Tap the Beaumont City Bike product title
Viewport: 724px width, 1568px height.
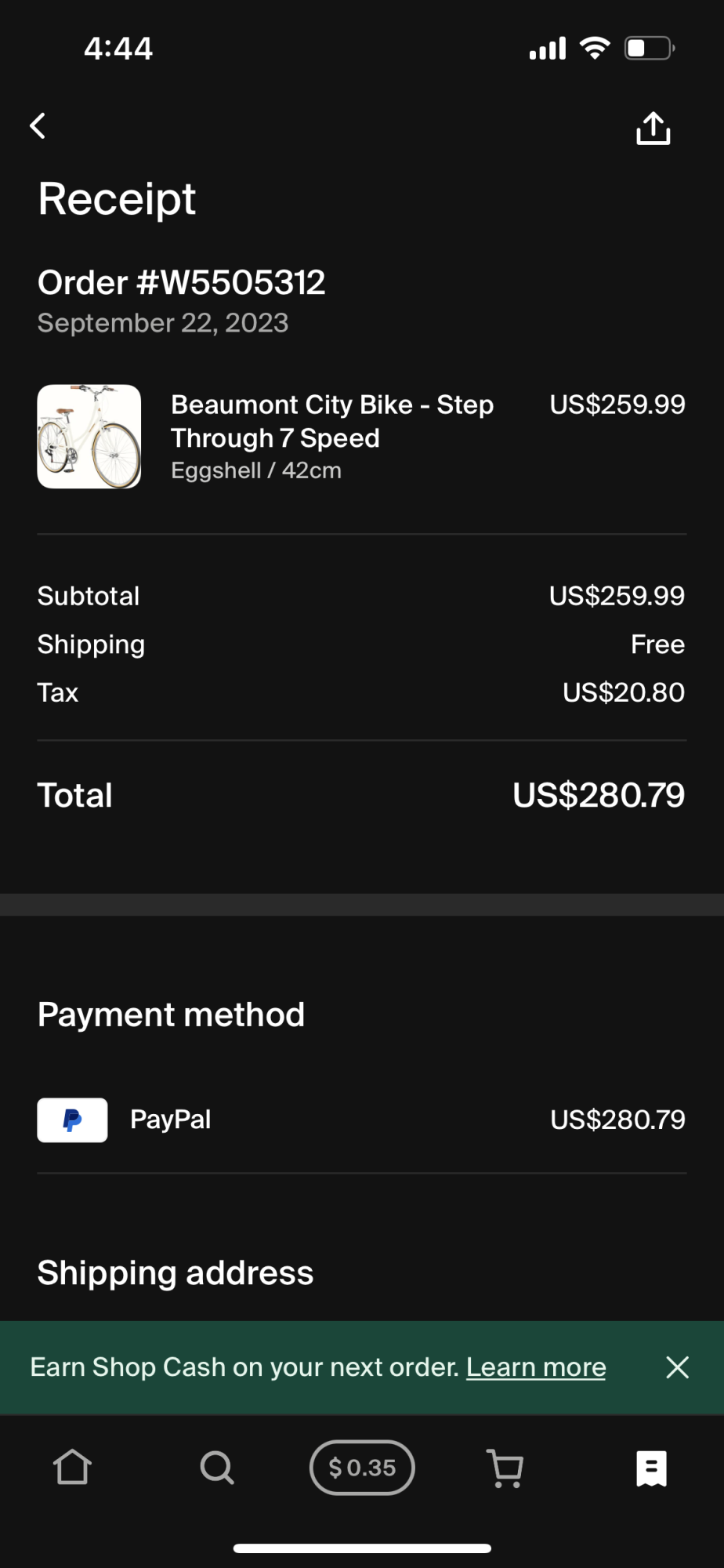click(332, 421)
